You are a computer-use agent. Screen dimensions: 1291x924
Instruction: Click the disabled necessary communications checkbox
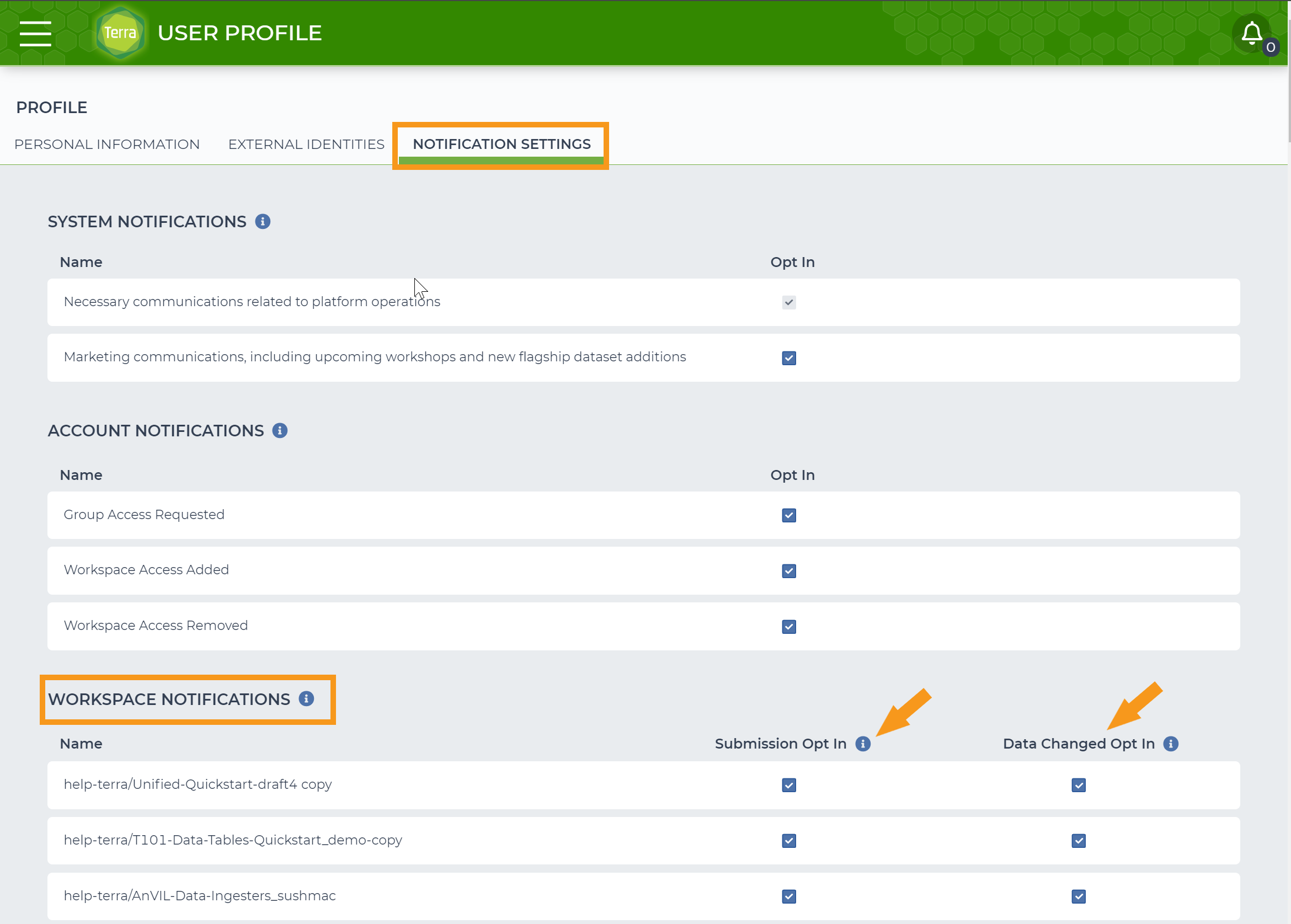pyautogui.click(x=789, y=302)
